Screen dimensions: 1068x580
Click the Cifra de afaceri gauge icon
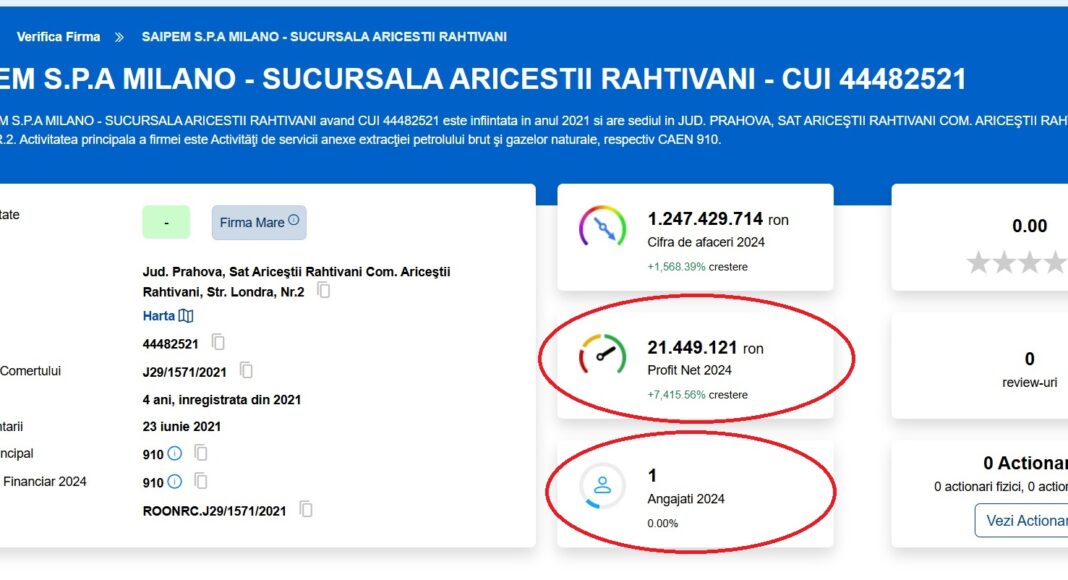click(x=602, y=227)
